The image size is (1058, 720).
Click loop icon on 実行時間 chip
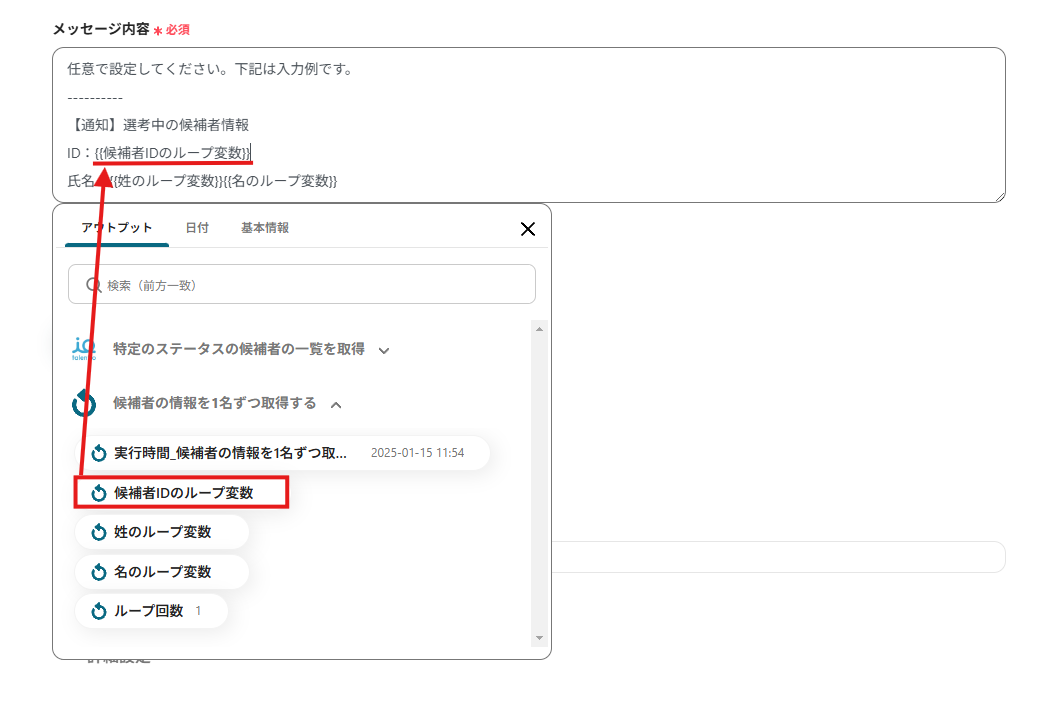click(99, 453)
